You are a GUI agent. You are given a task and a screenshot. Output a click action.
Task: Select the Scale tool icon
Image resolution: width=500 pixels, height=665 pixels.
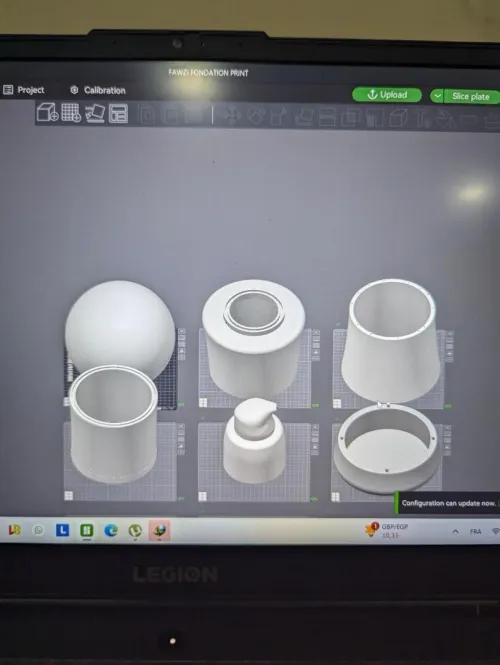pos(279,117)
